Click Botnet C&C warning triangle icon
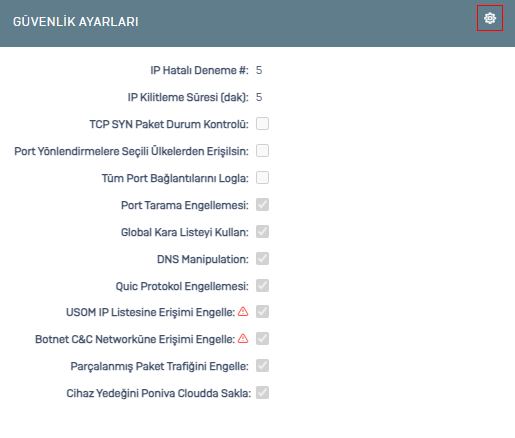This screenshot has width=515, height=438. click(243, 339)
